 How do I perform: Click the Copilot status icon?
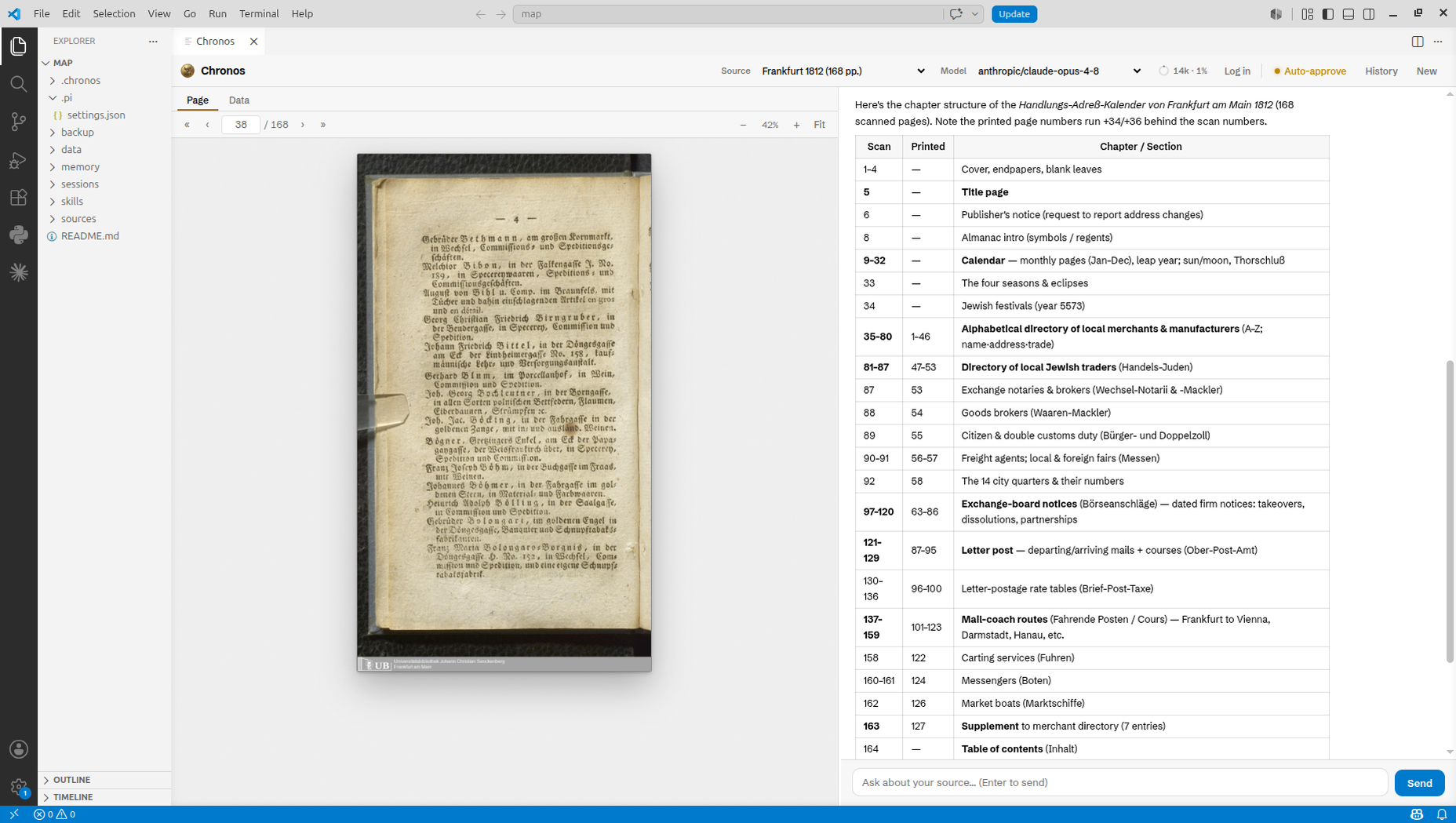1417,814
